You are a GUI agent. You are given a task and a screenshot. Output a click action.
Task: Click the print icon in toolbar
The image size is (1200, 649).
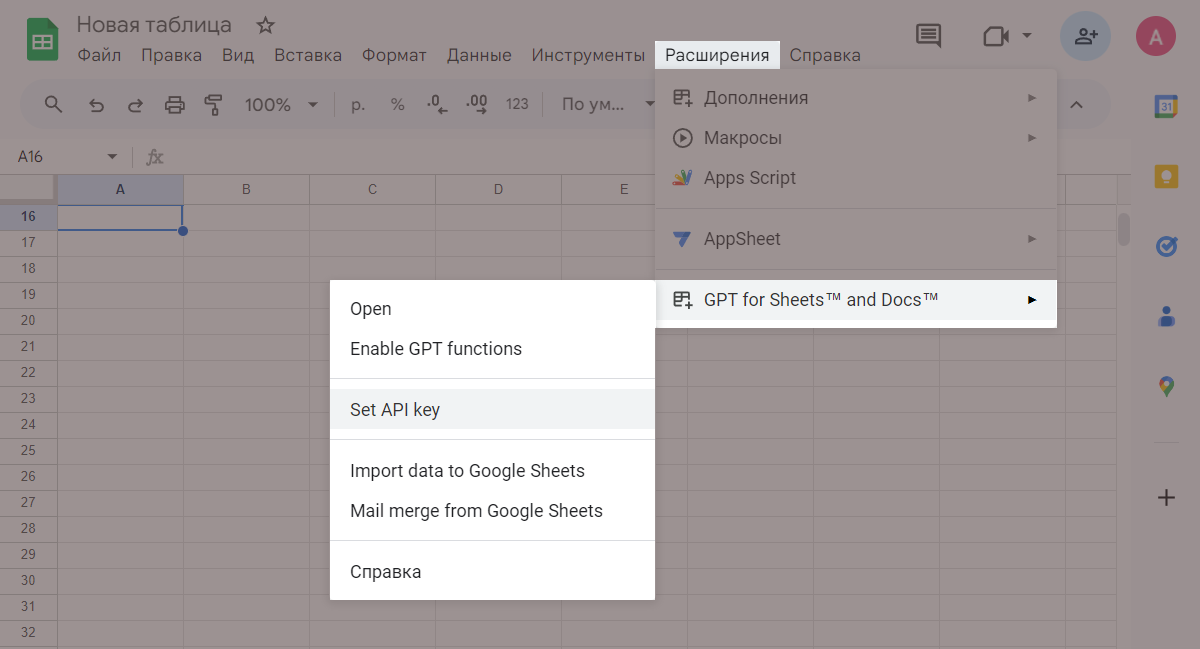pos(175,105)
